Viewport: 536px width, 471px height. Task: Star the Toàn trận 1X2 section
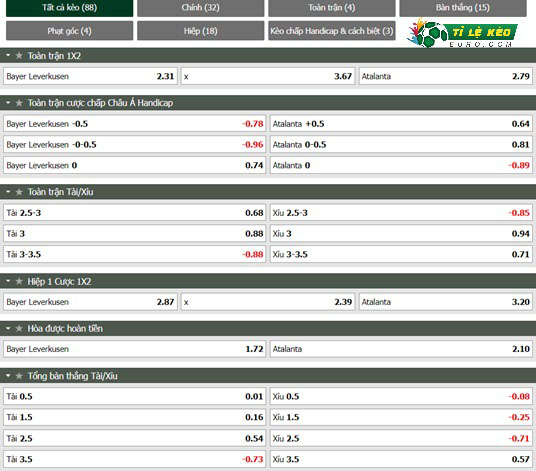(19, 55)
